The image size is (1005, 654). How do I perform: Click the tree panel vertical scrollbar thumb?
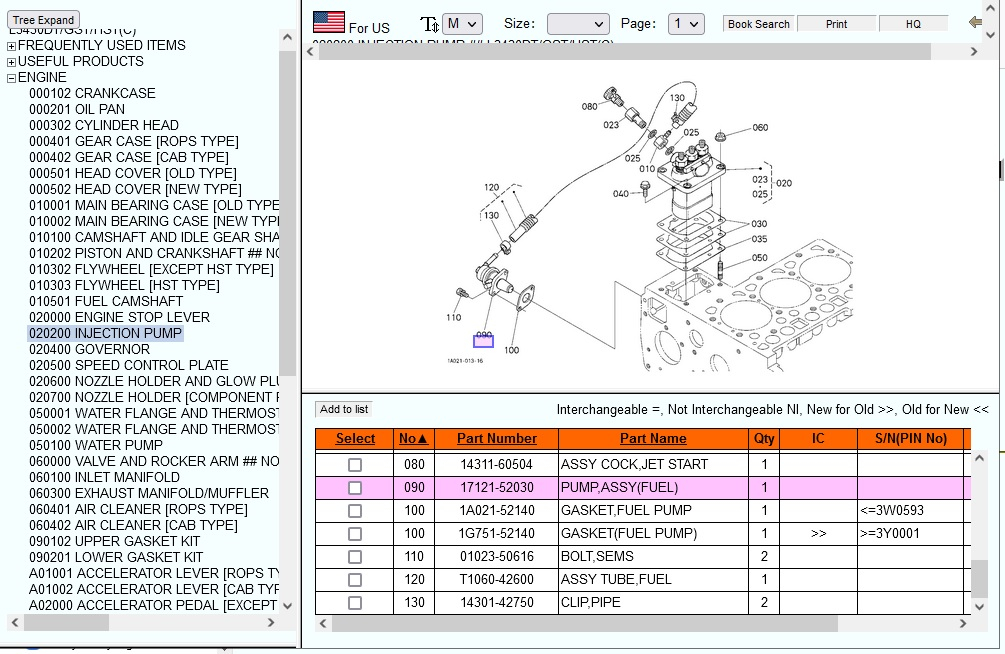click(x=287, y=213)
